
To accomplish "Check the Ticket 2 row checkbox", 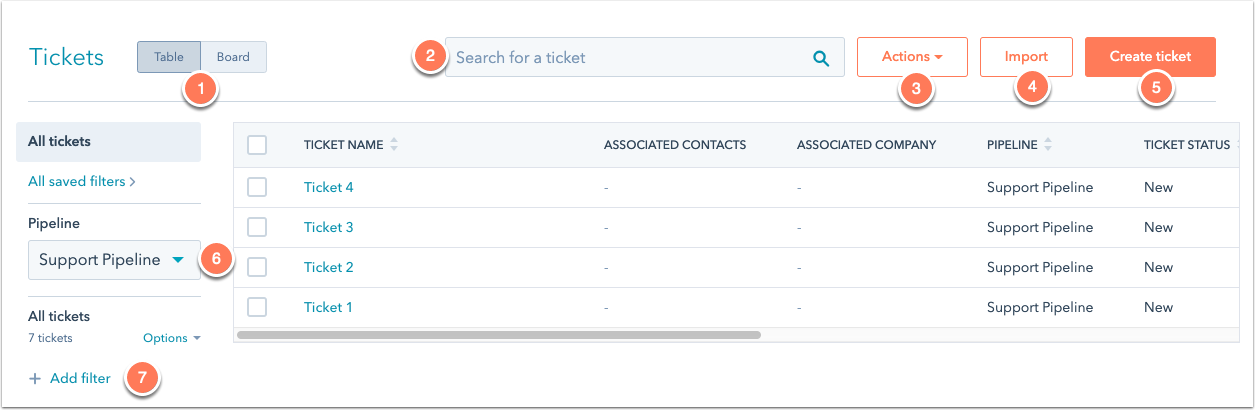I will 257,267.
